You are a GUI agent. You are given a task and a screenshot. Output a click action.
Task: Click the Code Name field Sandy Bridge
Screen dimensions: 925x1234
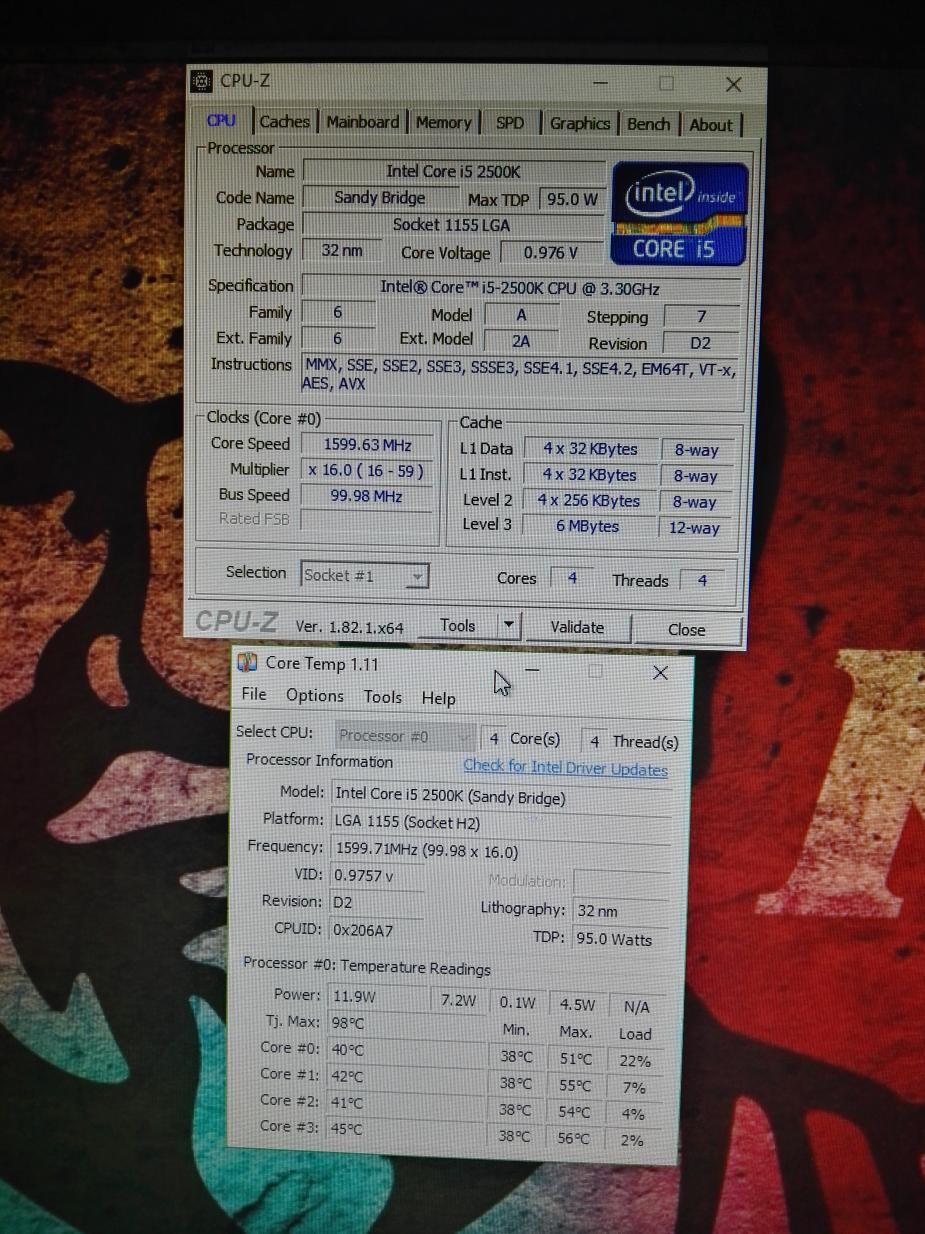tap(380, 198)
